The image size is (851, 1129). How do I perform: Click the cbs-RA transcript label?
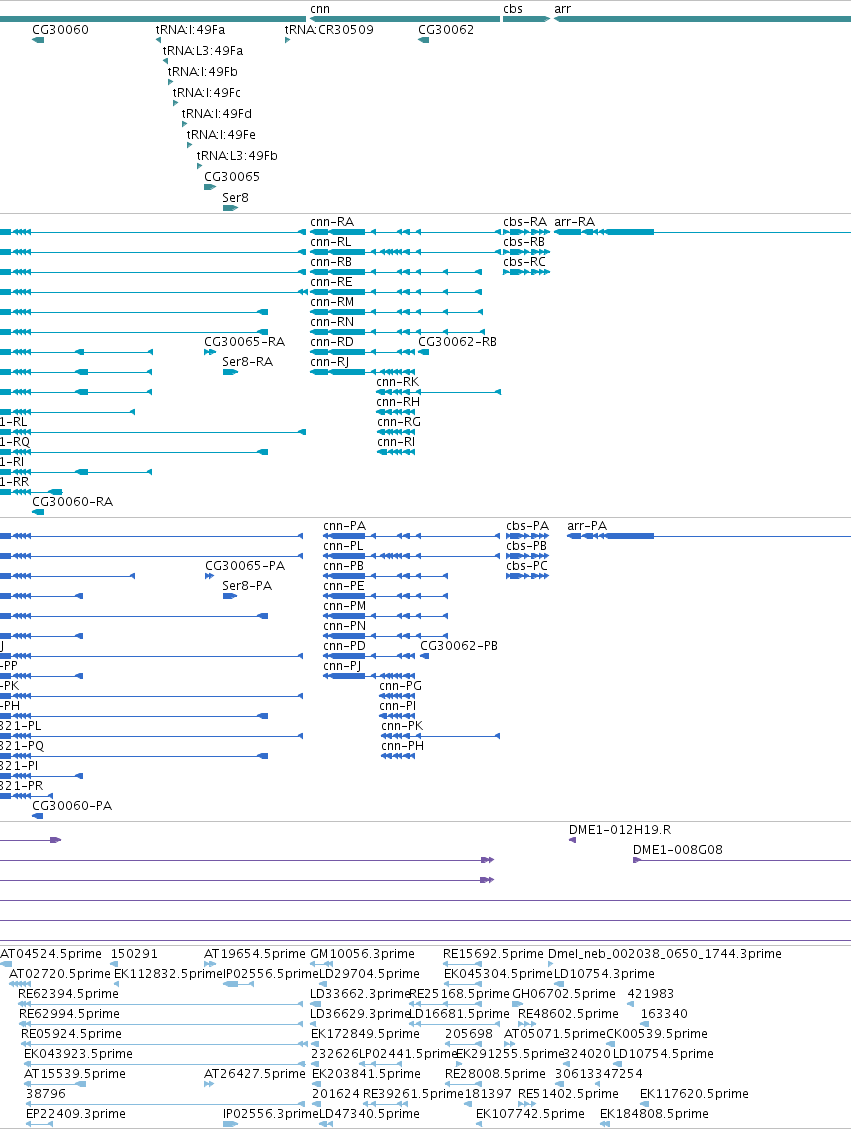pos(525,222)
